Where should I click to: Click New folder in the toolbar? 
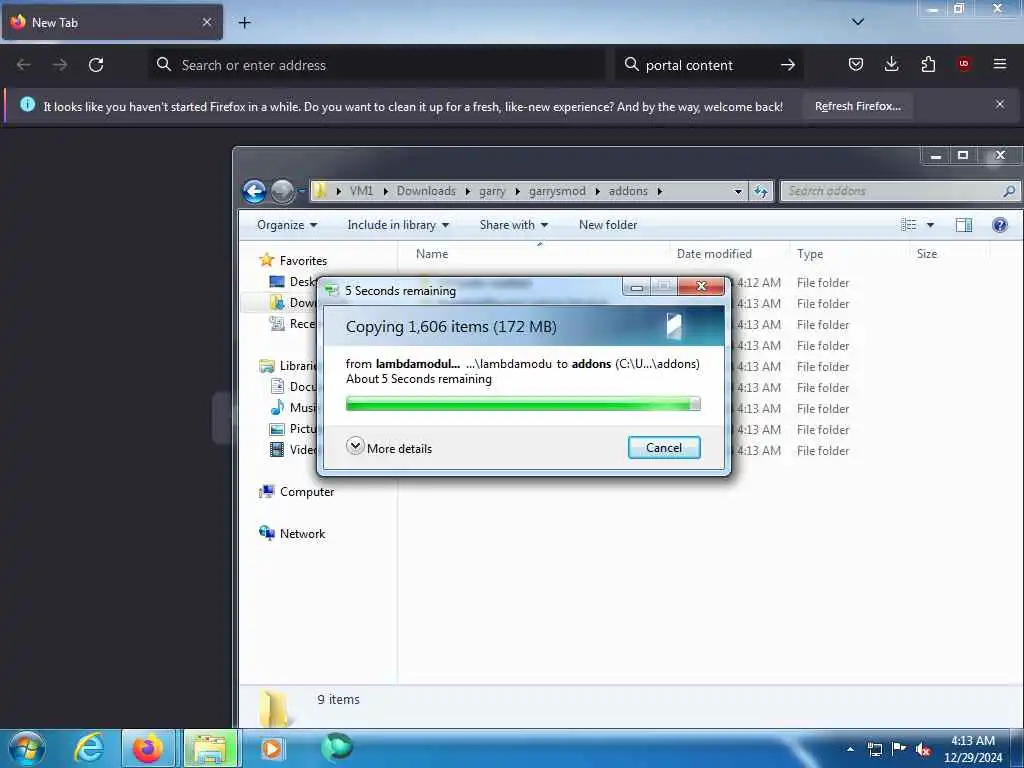click(607, 225)
